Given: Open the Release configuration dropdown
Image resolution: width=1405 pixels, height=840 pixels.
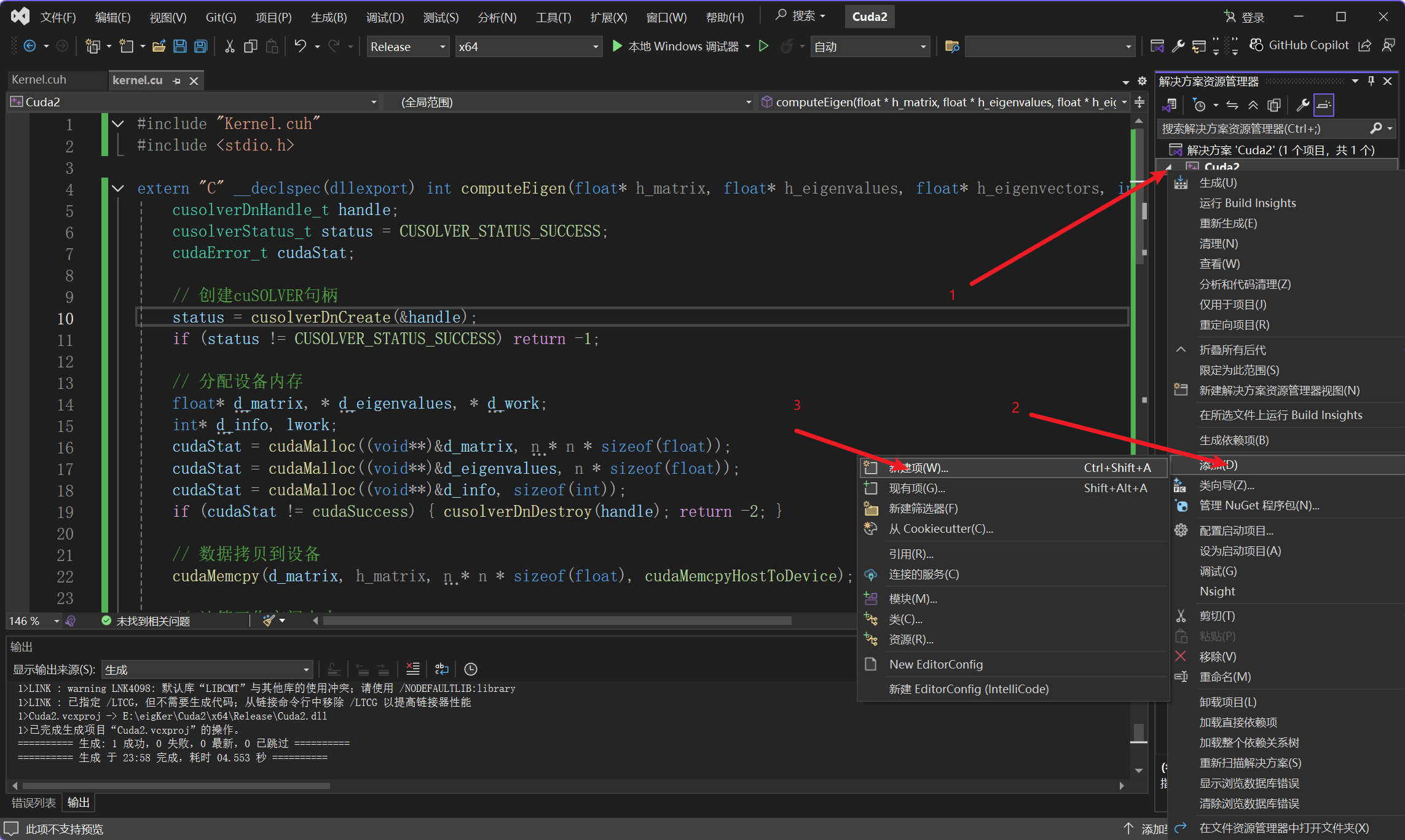Looking at the screenshot, I should [407, 47].
